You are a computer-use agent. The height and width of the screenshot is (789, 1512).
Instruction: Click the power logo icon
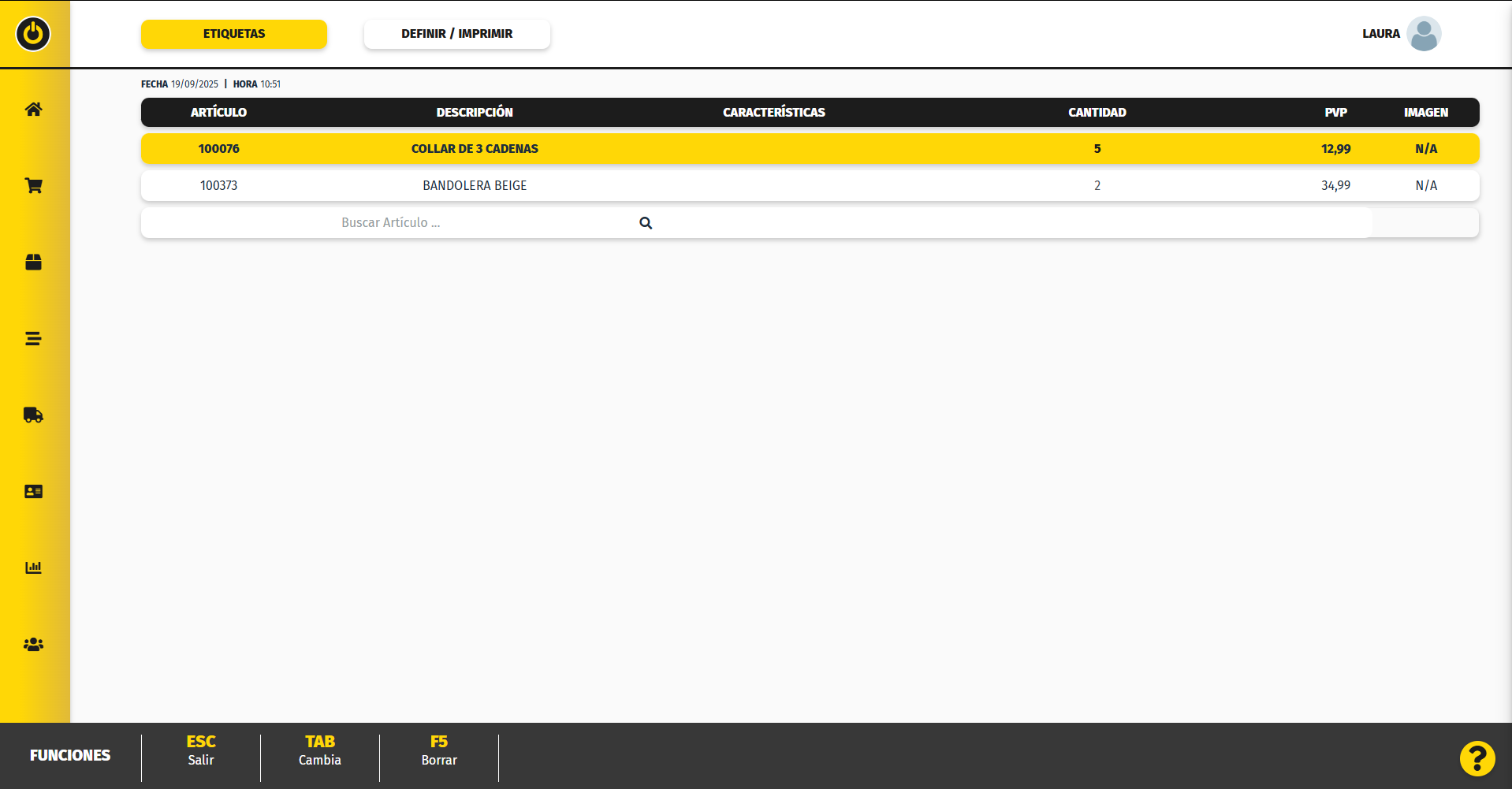click(x=33, y=34)
